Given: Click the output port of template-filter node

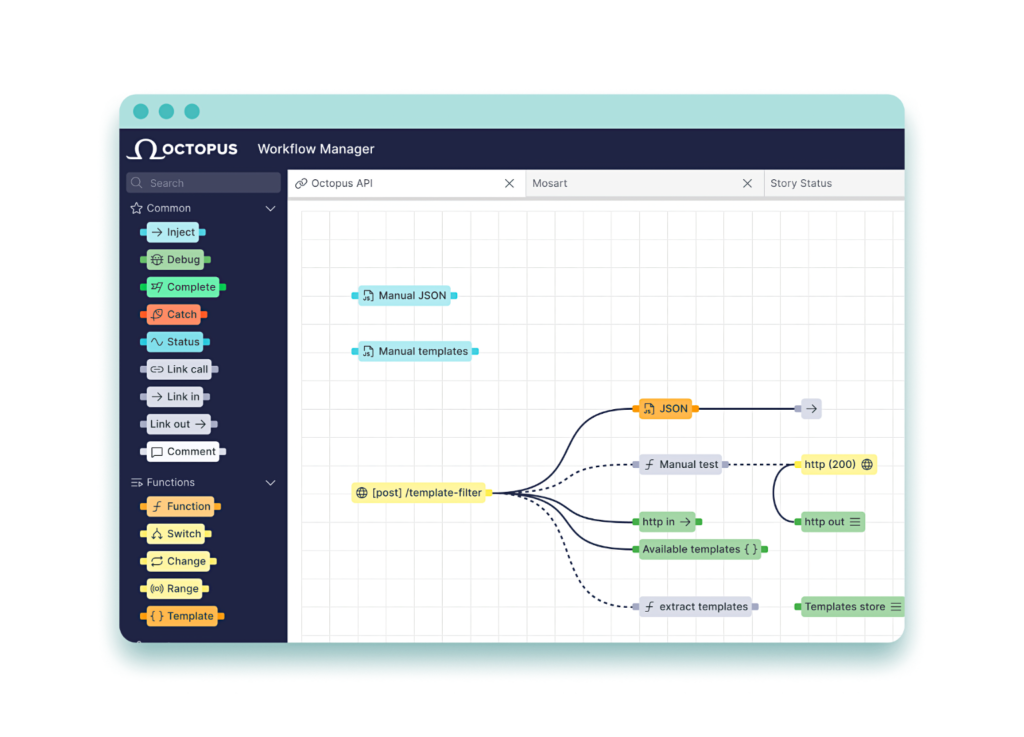Looking at the screenshot, I should click(488, 493).
